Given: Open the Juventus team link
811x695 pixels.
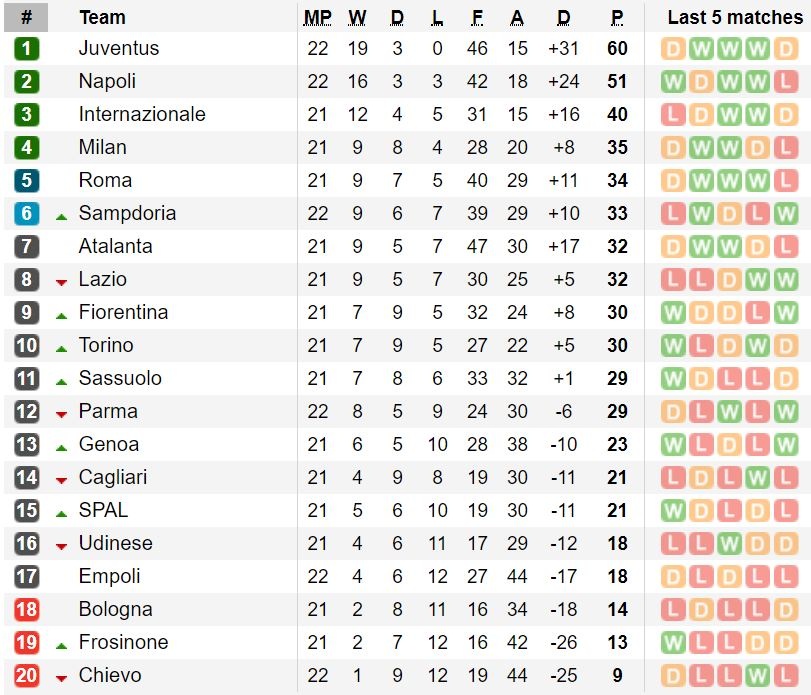Looking at the screenshot, I should tap(118, 48).
